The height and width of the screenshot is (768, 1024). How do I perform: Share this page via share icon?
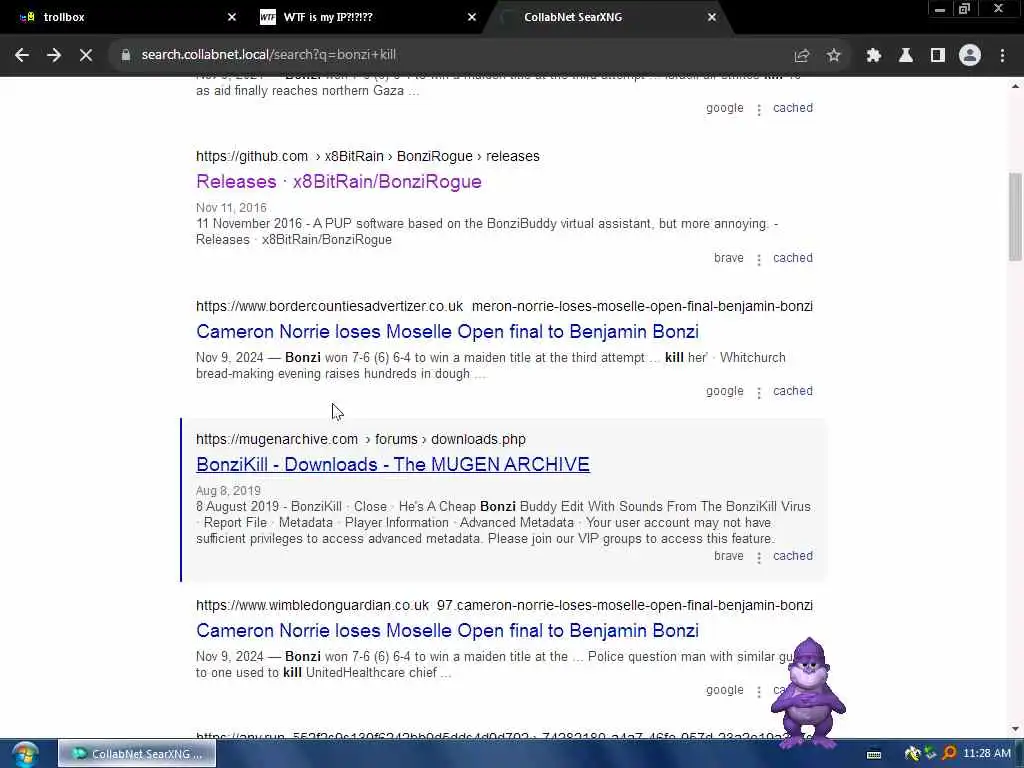pos(801,56)
